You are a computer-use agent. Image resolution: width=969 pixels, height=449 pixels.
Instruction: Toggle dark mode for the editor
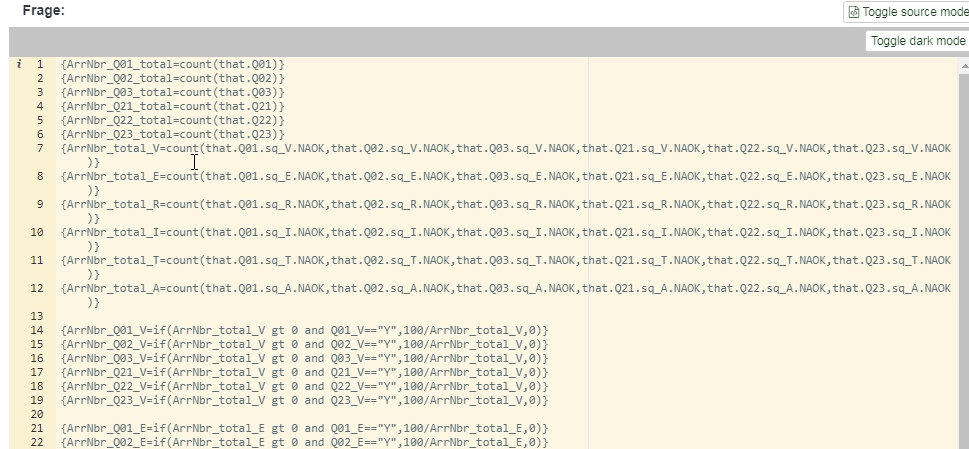pyautogui.click(x=917, y=41)
